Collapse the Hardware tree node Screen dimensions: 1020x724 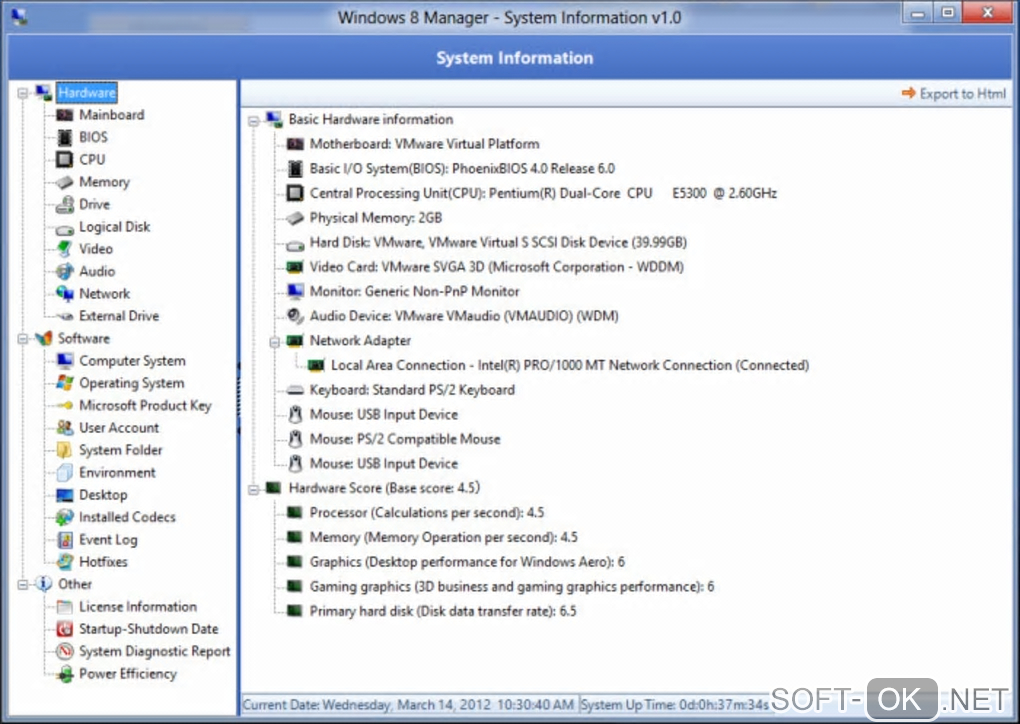(x=23, y=93)
